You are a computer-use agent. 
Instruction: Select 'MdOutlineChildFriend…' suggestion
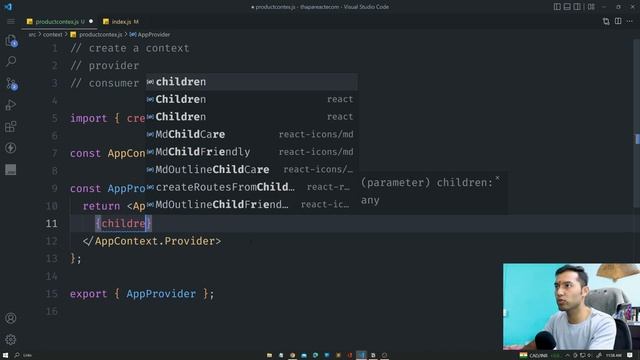point(252,204)
